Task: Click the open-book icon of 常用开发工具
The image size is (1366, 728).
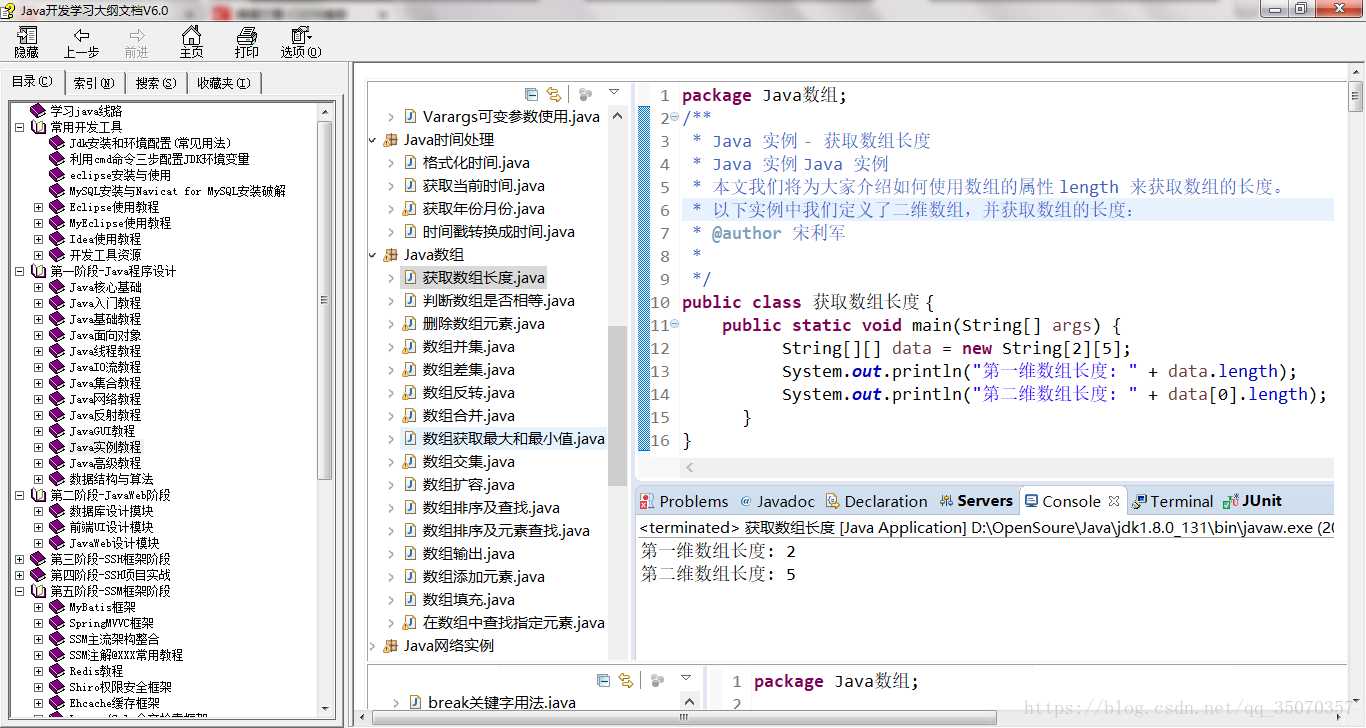Action: [38, 127]
